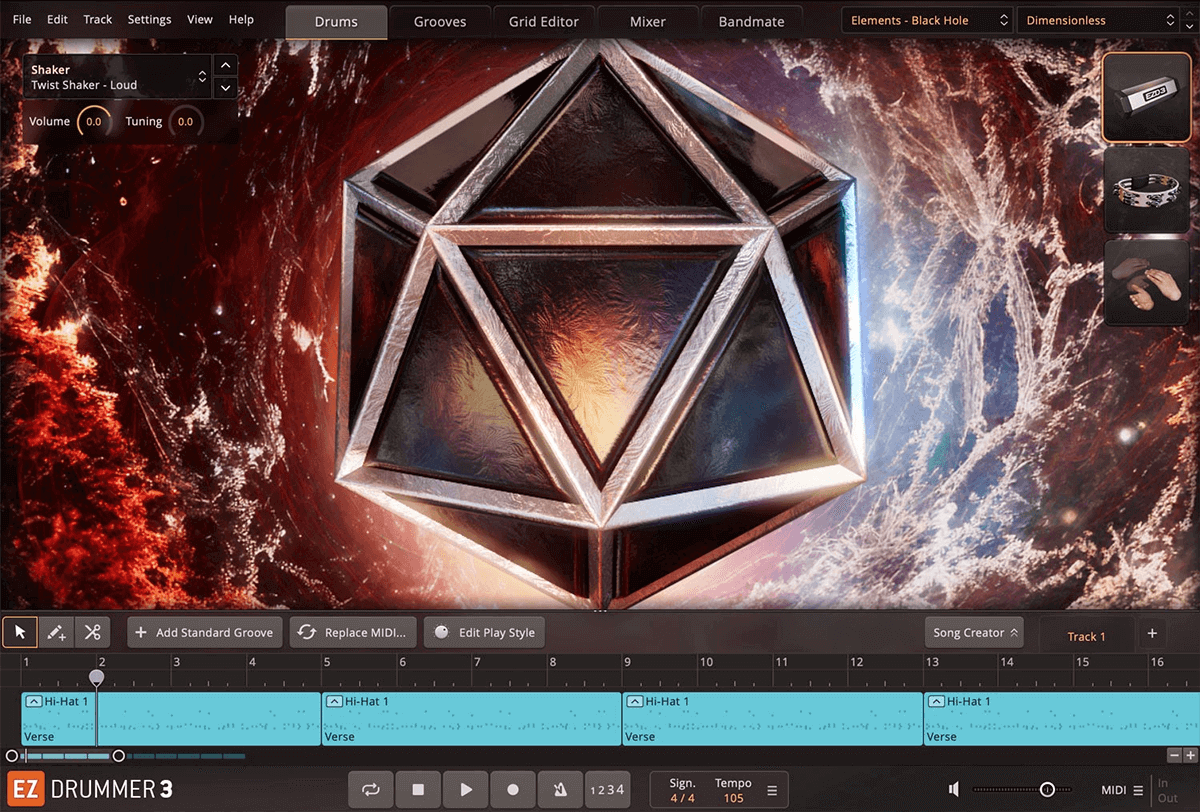Click the 1234 count-in button
Viewport: 1200px width, 812px height.
point(607,789)
